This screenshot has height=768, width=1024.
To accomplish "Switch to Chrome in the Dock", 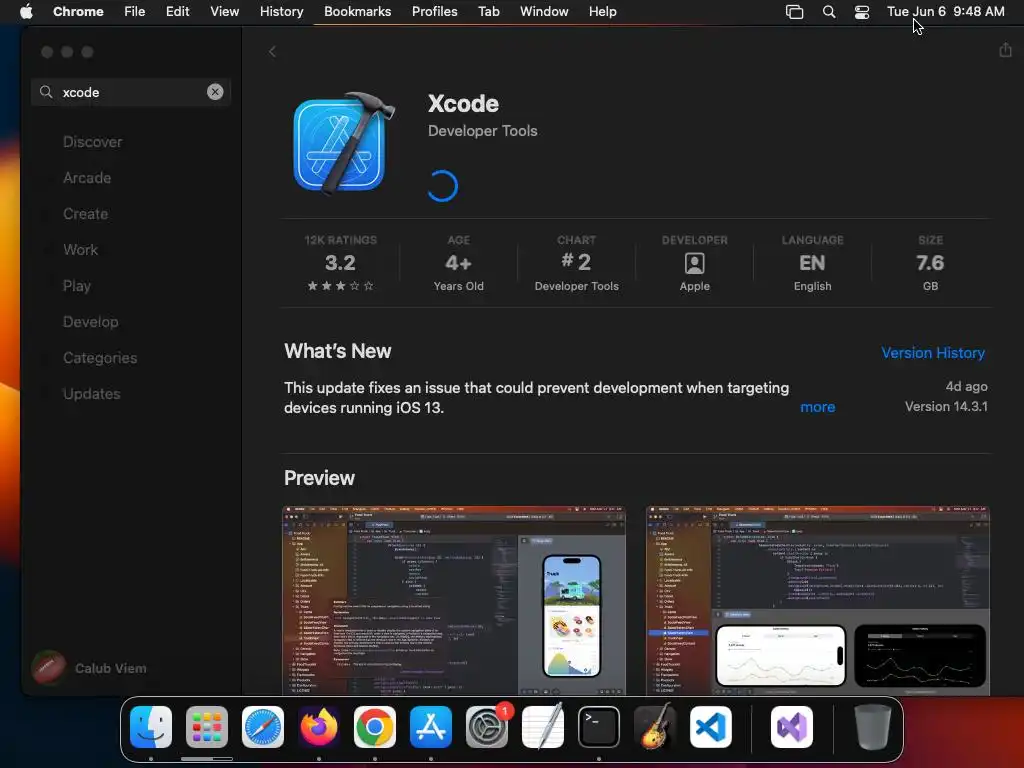I will pyautogui.click(x=375, y=727).
